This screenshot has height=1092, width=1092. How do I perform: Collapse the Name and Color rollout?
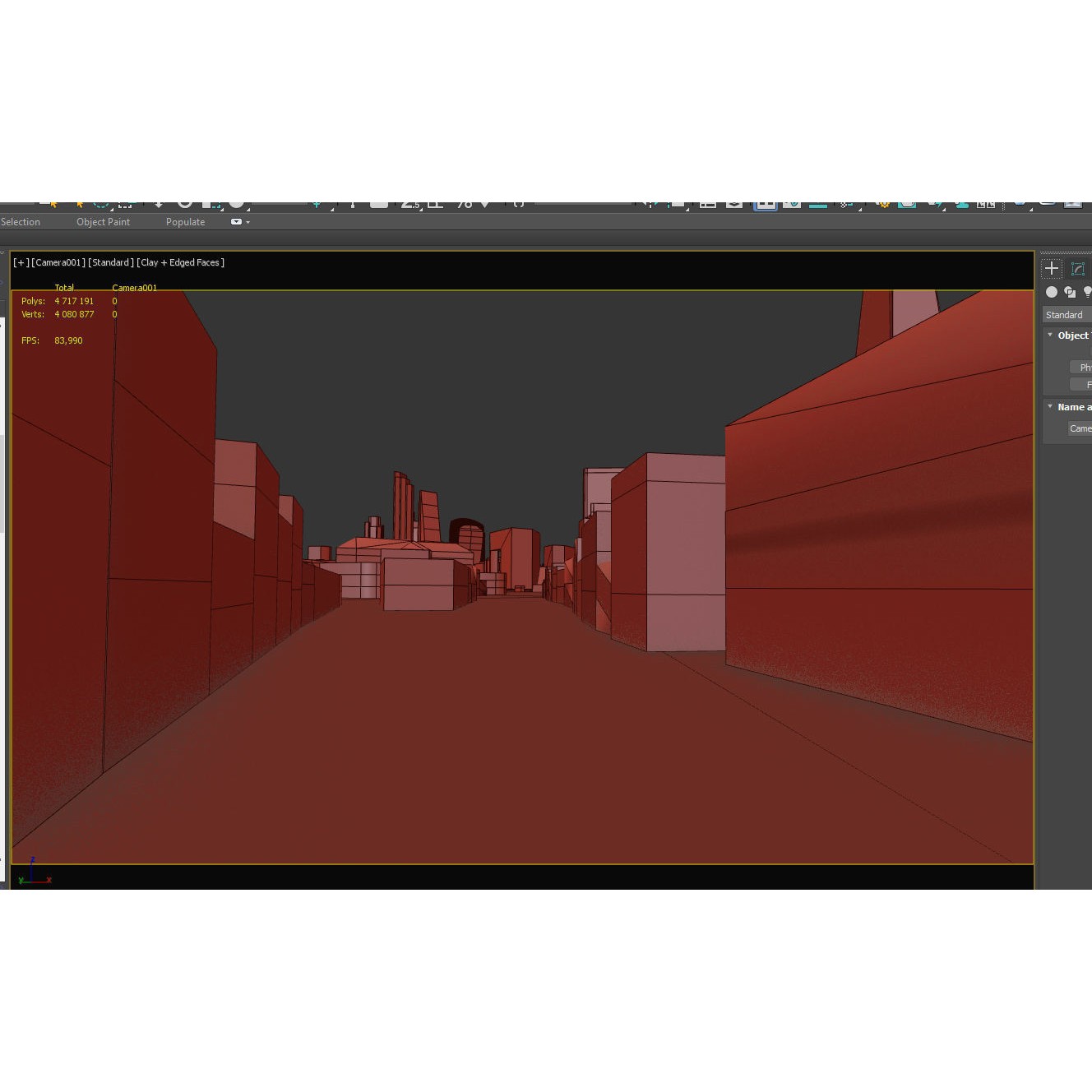[1050, 407]
